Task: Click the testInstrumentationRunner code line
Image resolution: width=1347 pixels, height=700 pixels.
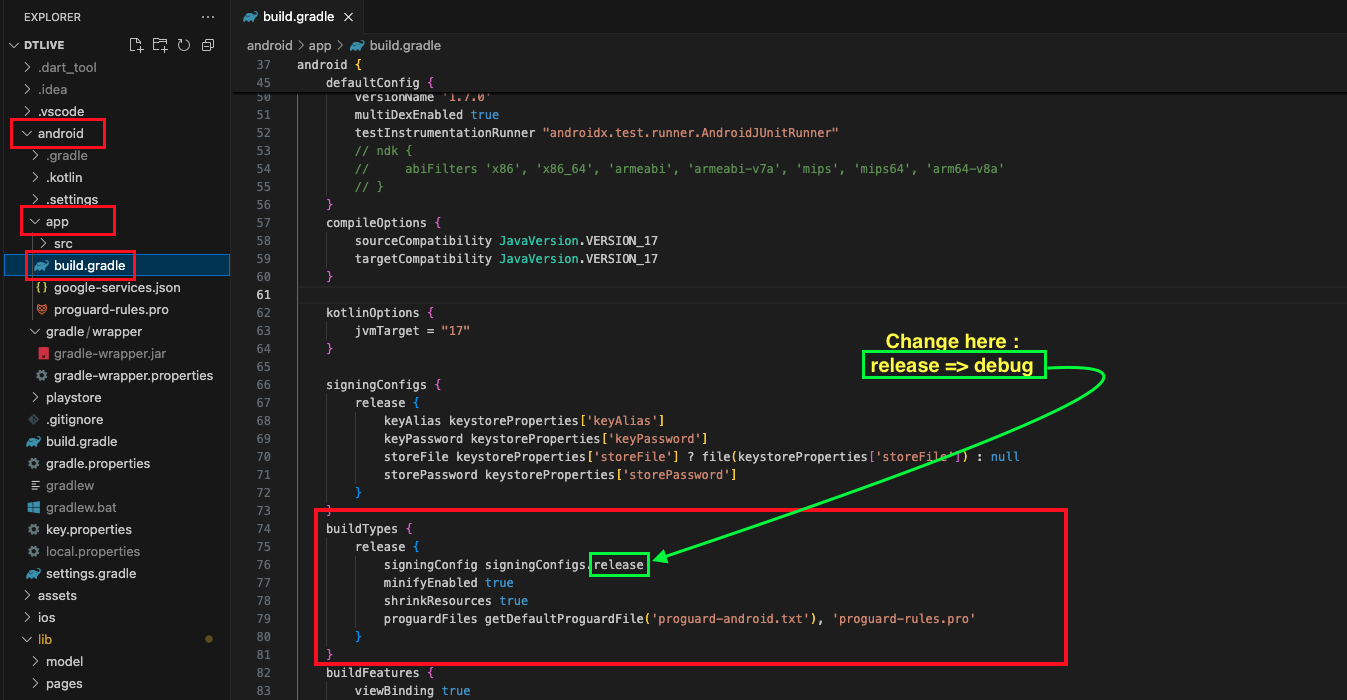Action: click(596, 133)
